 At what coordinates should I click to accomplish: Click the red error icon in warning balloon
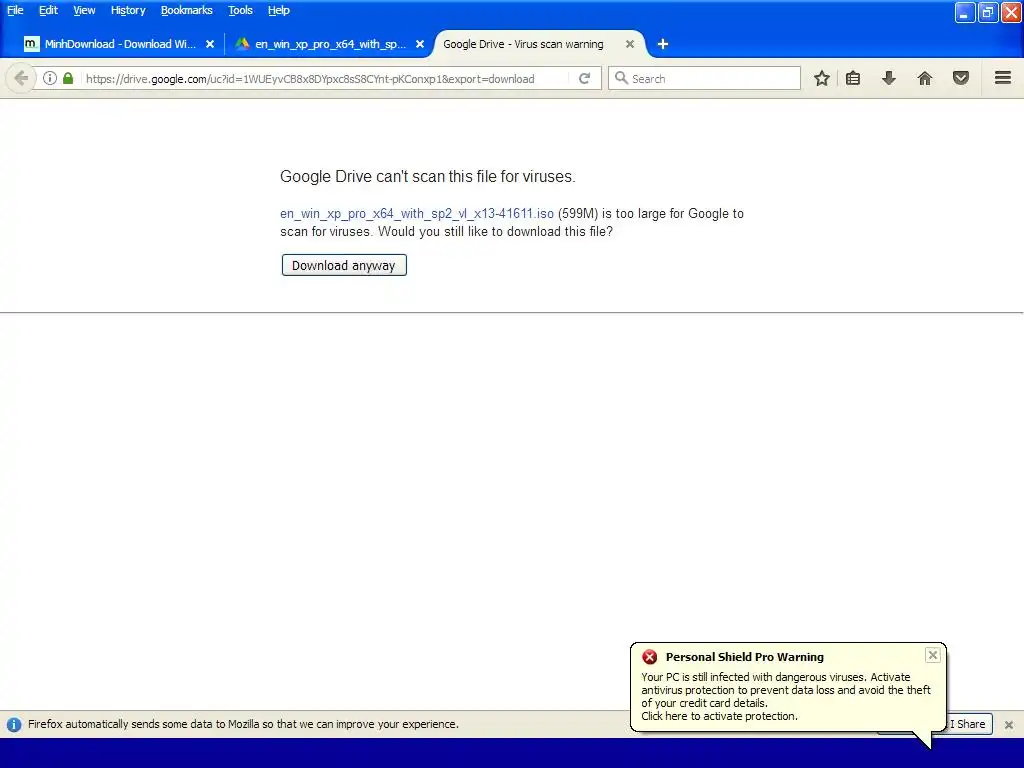tap(650, 657)
